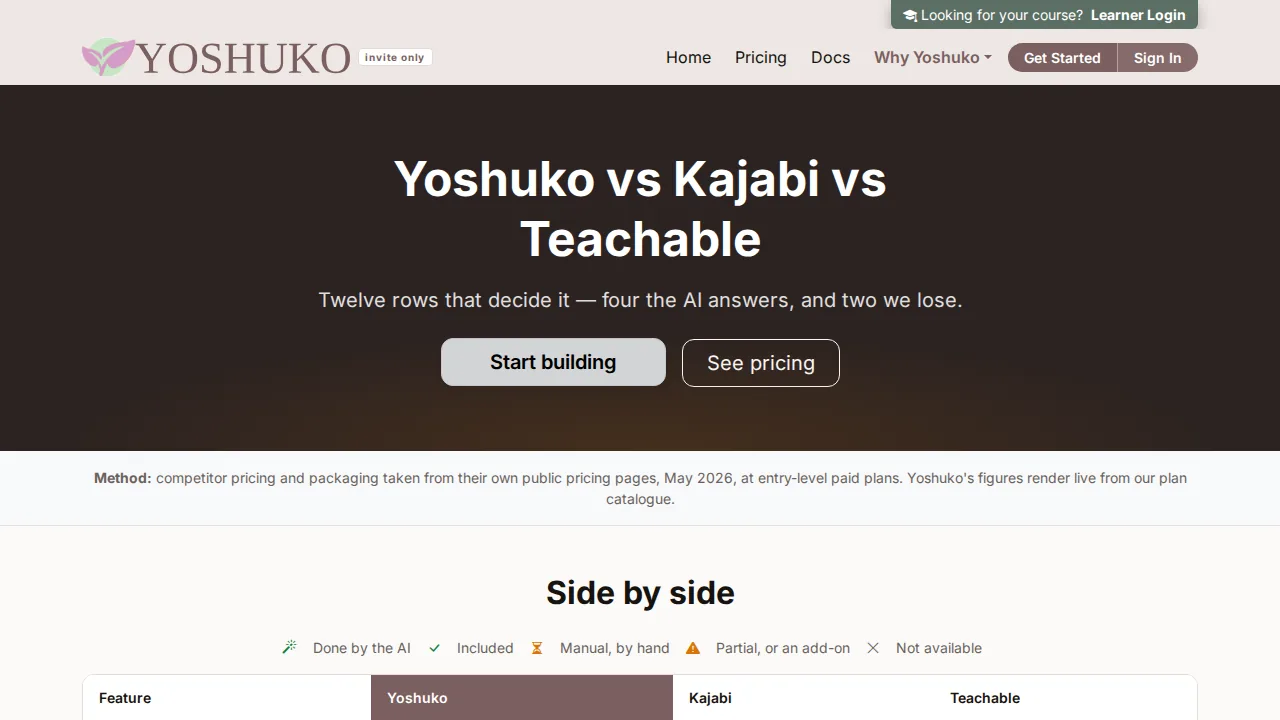Click the Get Started button
The width and height of the screenshot is (1280, 720).
[1062, 58]
